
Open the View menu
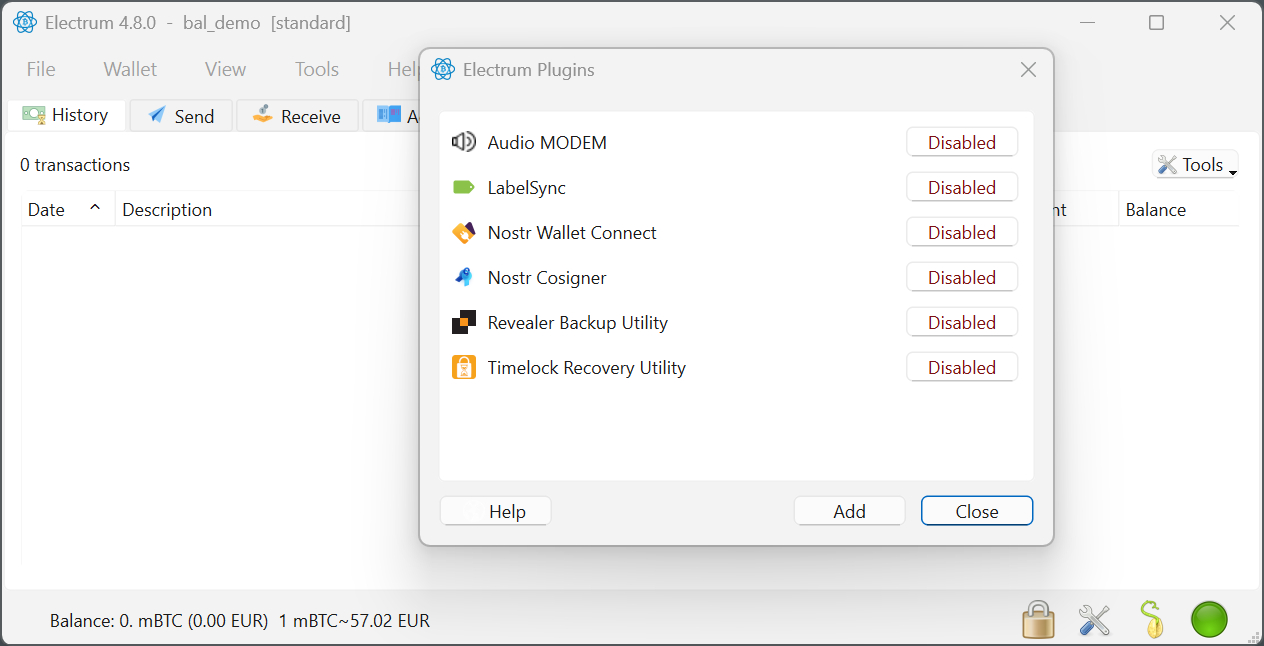click(225, 69)
